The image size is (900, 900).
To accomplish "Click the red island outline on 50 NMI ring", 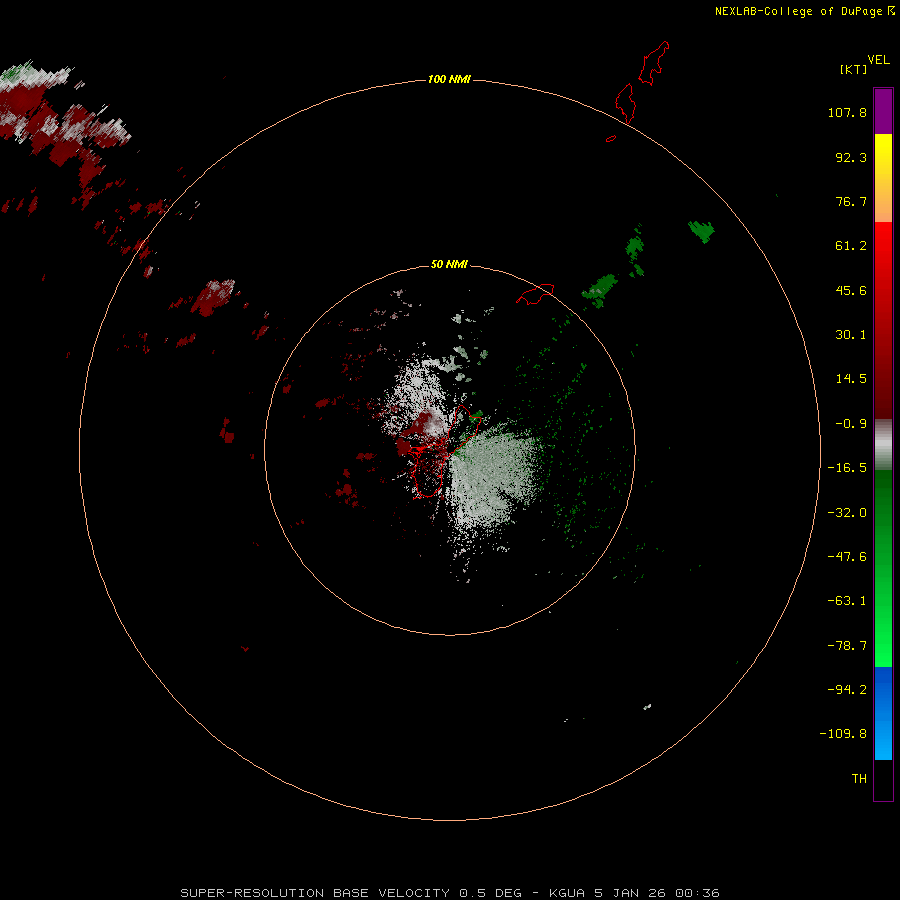I will pyautogui.click(x=535, y=294).
